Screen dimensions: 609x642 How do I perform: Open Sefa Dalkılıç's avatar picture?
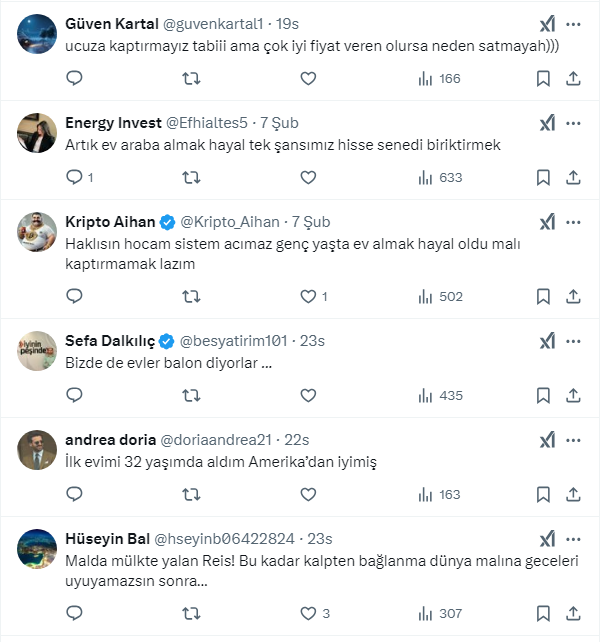pos(37,350)
